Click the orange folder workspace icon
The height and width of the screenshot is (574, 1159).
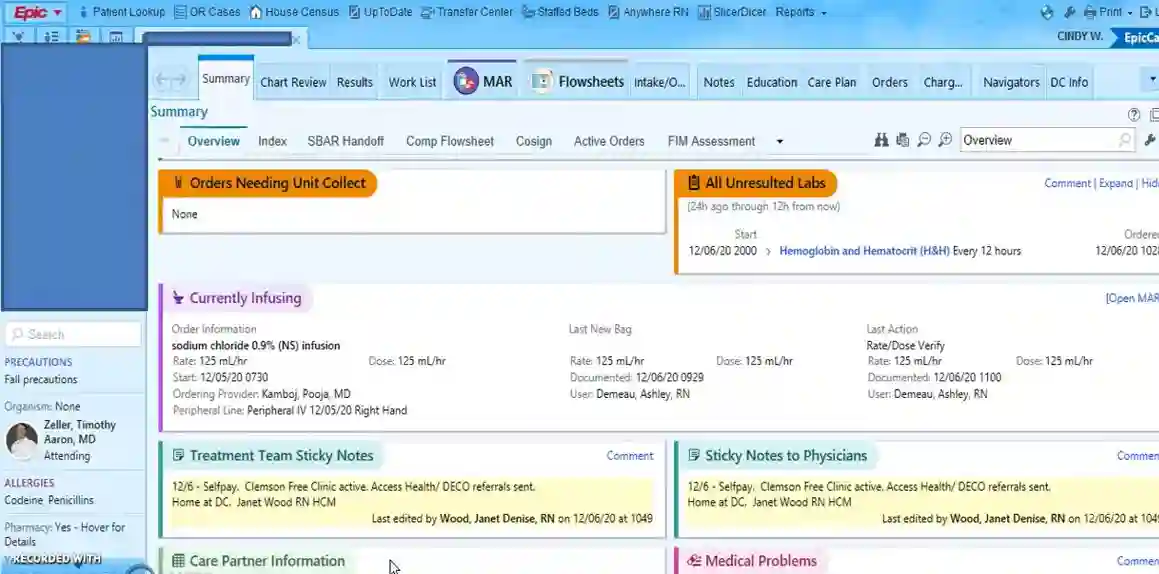[x=84, y=37]
